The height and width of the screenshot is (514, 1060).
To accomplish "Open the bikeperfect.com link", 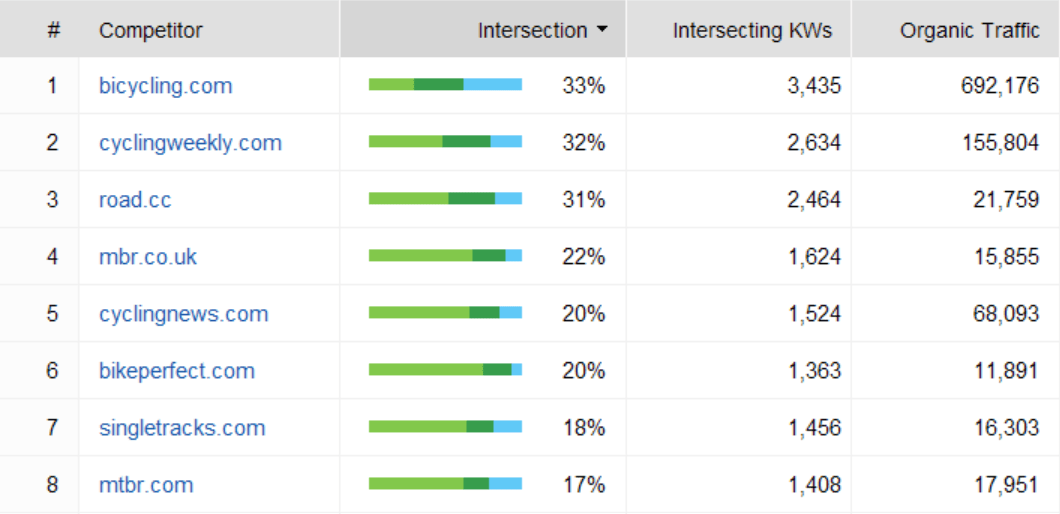I will tap(176, 371).
